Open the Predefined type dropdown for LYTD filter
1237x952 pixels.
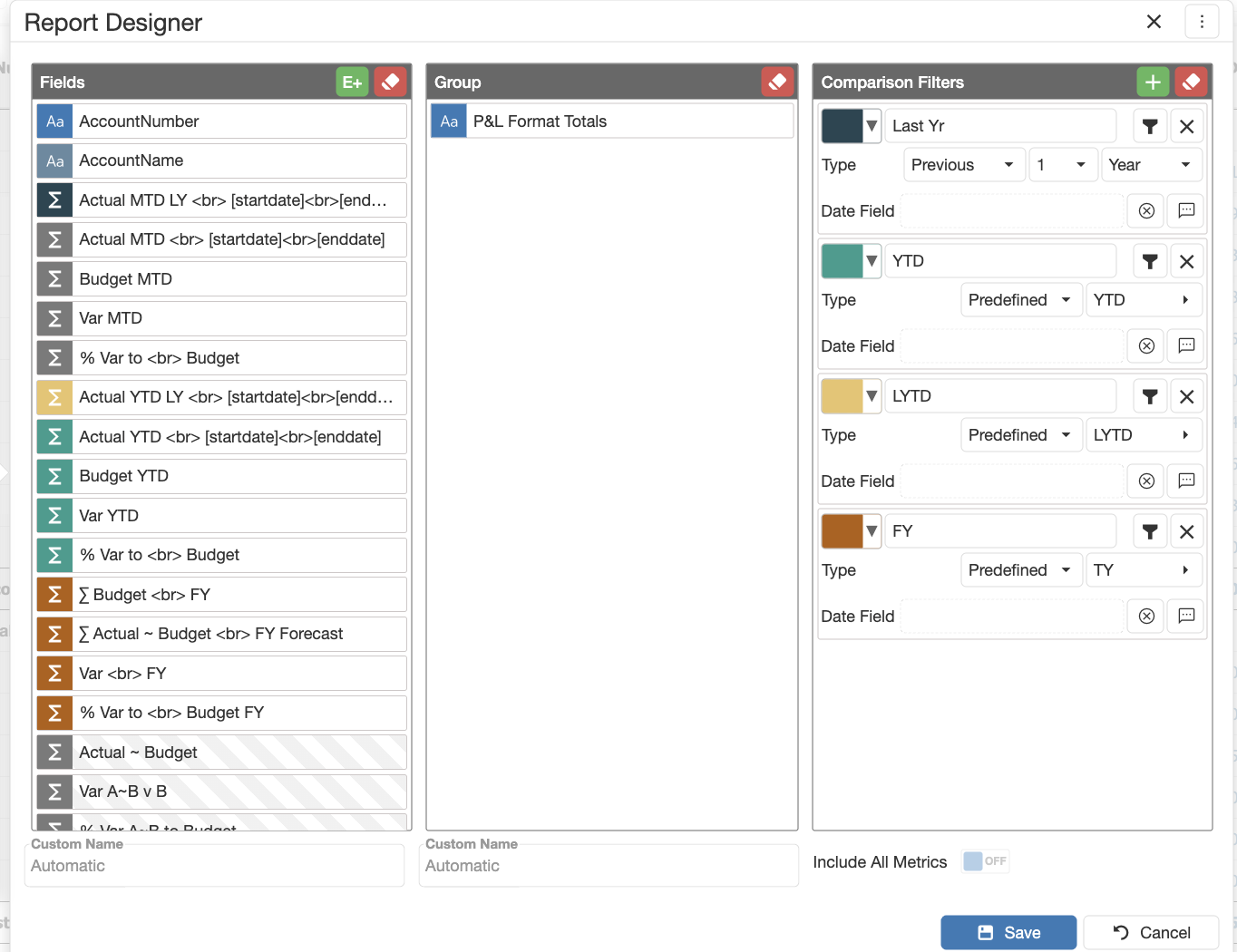click(x=1021, y=435)
